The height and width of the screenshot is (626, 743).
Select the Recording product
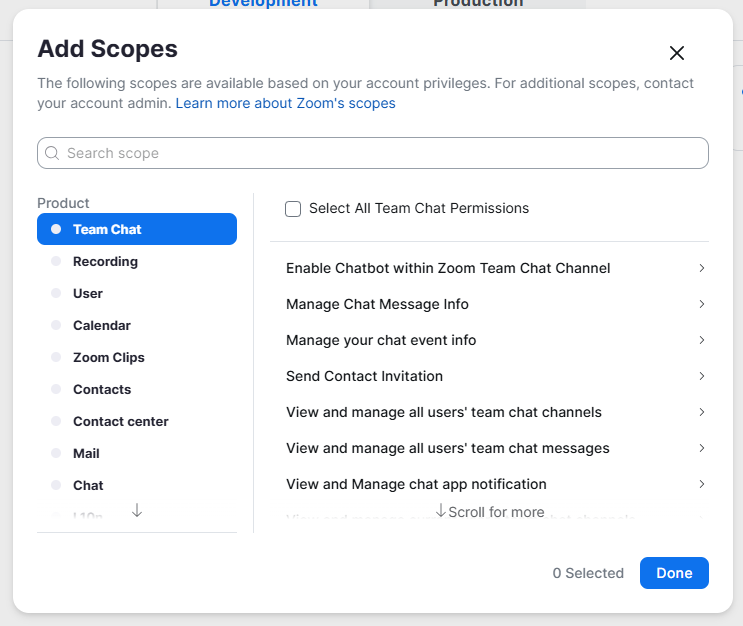point(137,261)
